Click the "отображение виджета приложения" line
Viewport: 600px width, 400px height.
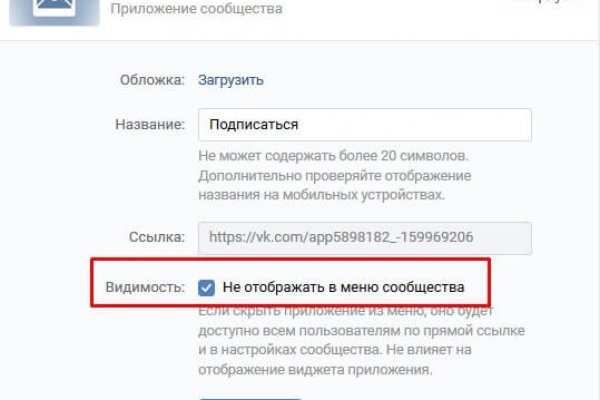pos(313,370)
